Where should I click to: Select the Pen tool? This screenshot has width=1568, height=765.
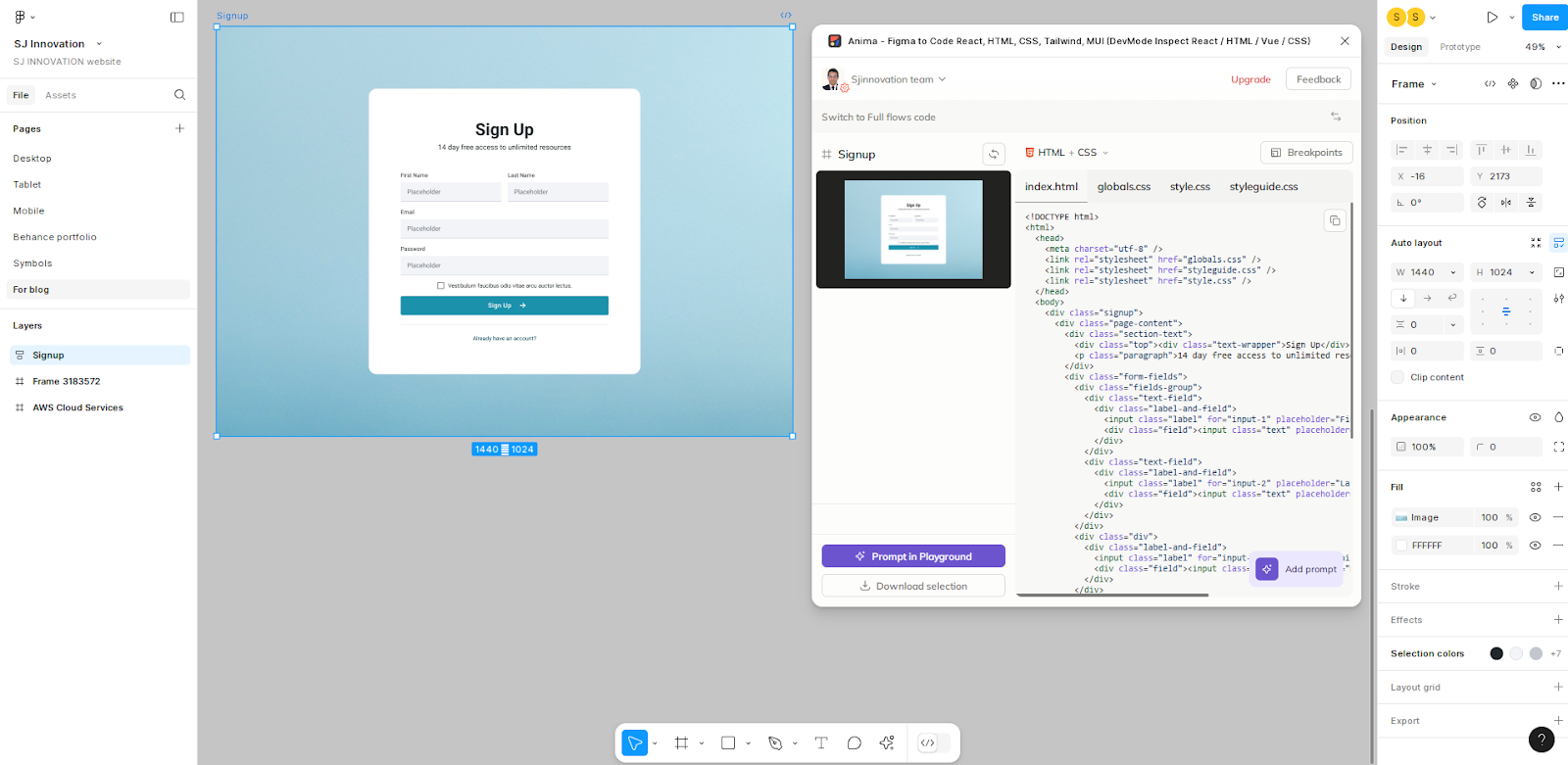pos(775,743)
